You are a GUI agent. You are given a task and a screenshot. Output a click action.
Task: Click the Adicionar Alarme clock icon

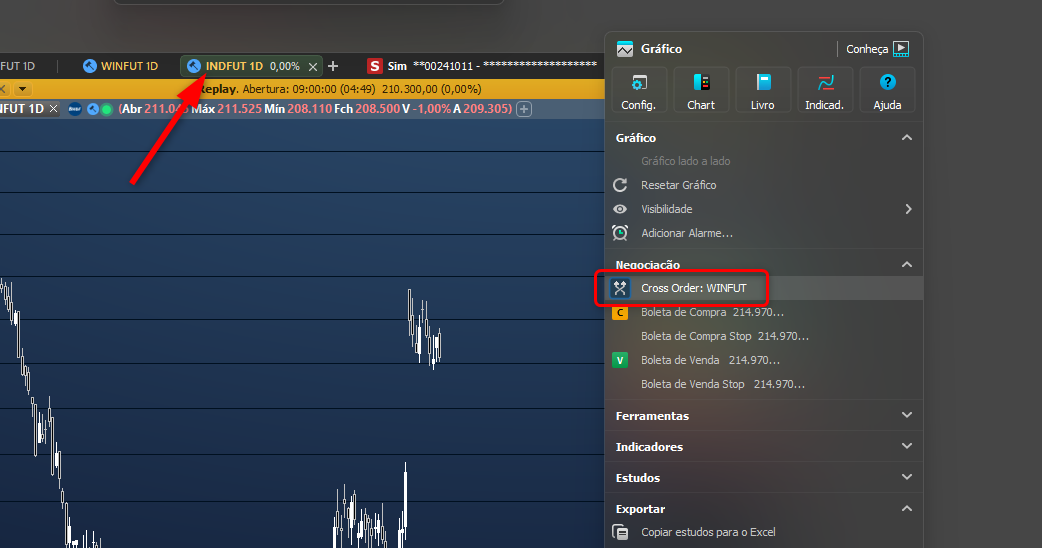click(620, 233)
